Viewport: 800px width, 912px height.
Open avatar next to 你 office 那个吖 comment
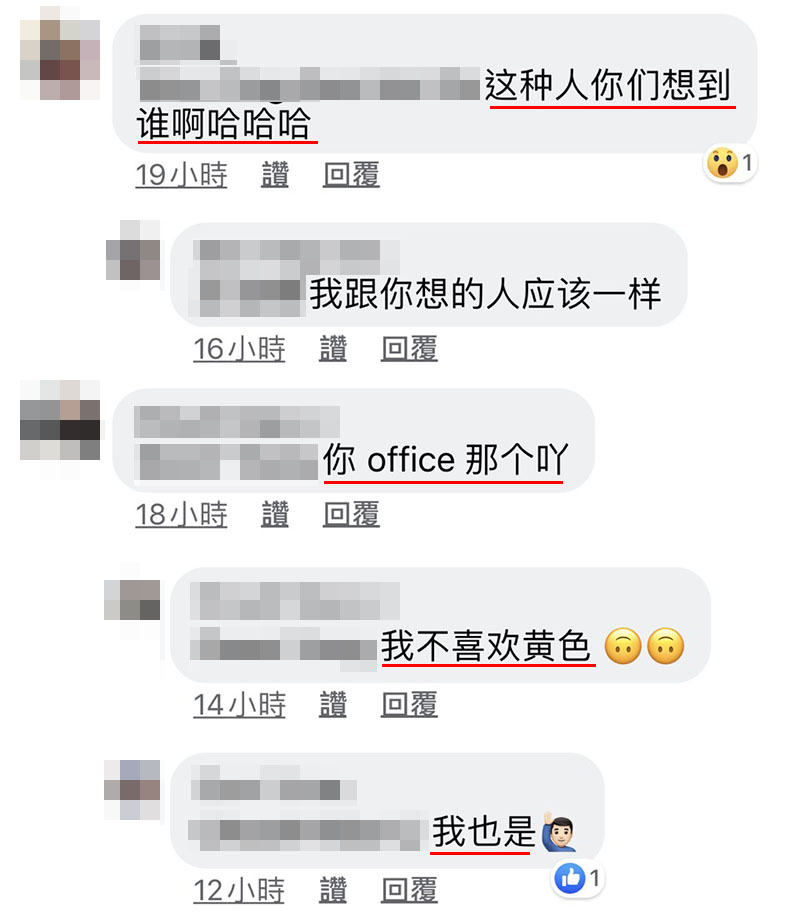click(x=60, y=421)
